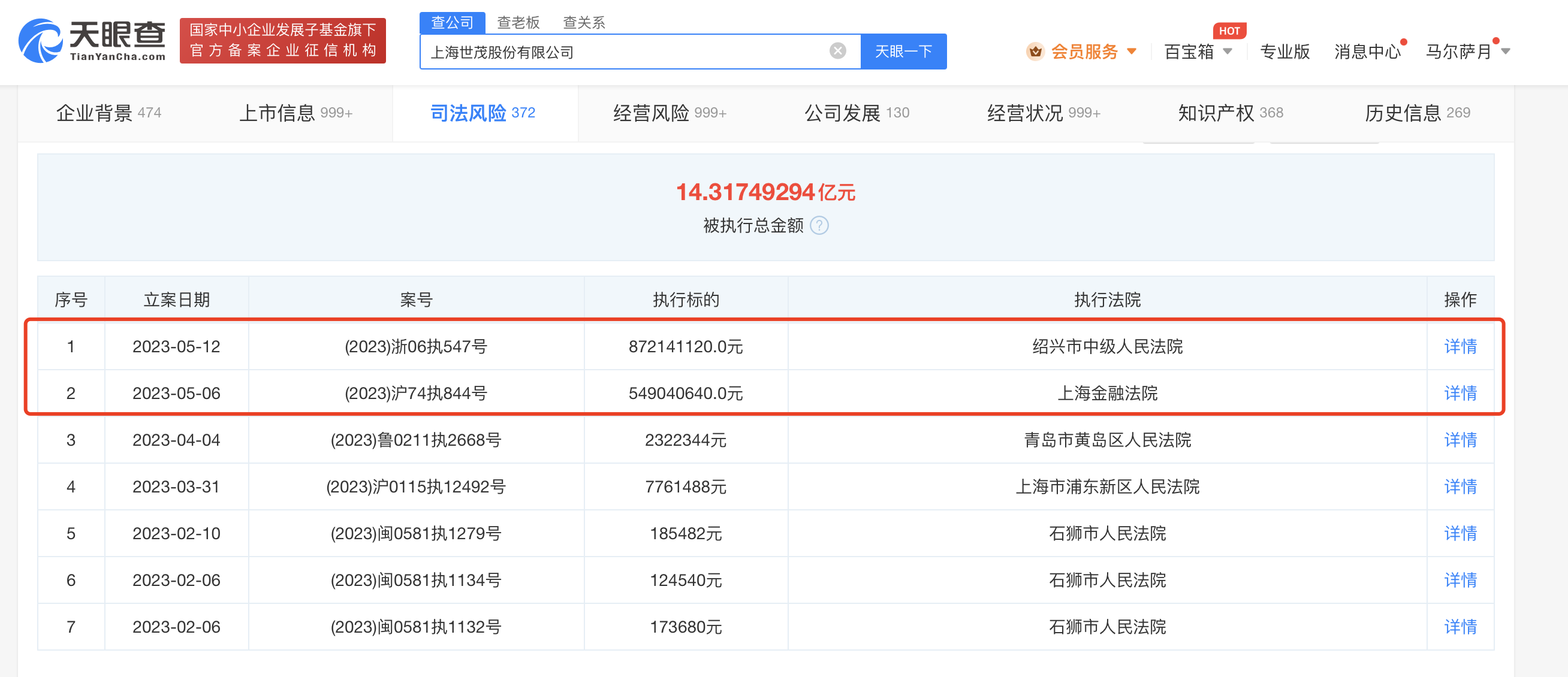Screen dimensions: 1568x677
Task: Click the crown icon beside 会员服务
Action: 1035,52
